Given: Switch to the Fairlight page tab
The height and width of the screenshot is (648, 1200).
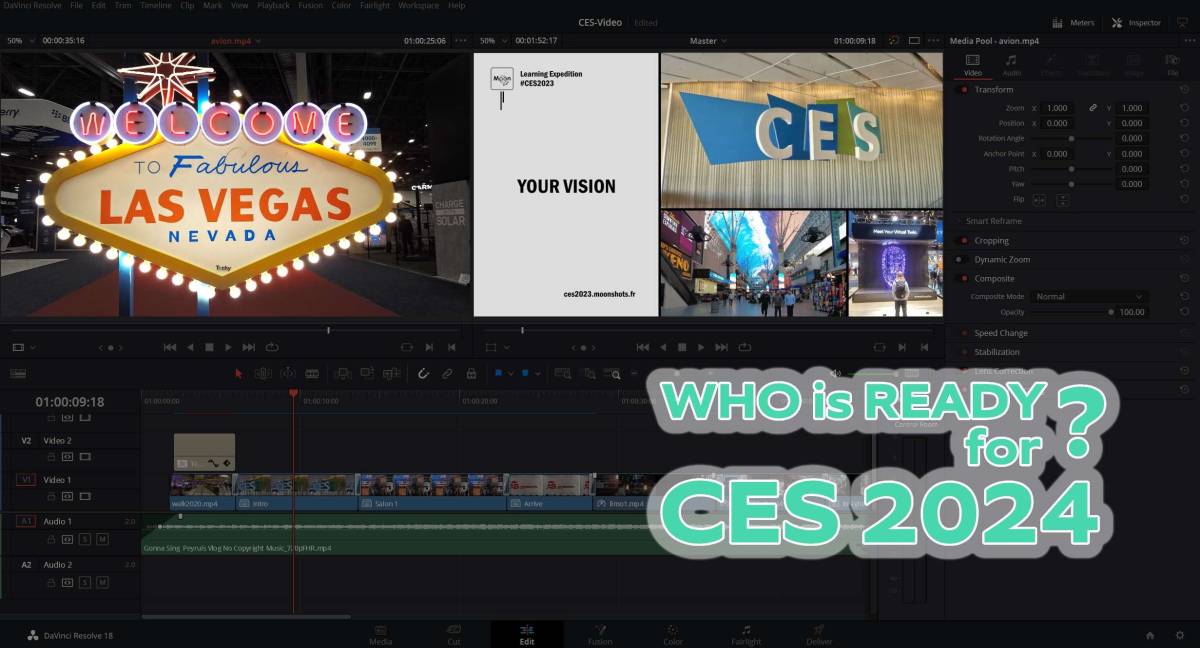Looking at the screenshot, I should pyautogui.click(x=745, y=635).
